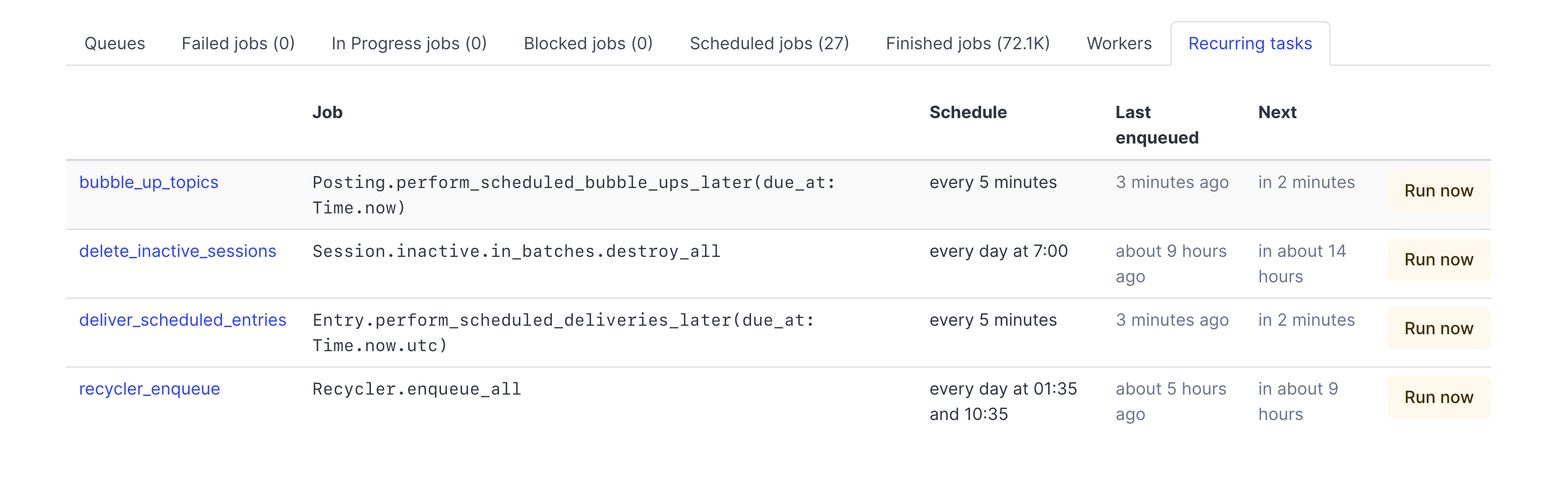Run bubble_up_topics now

coord(1438,191)
